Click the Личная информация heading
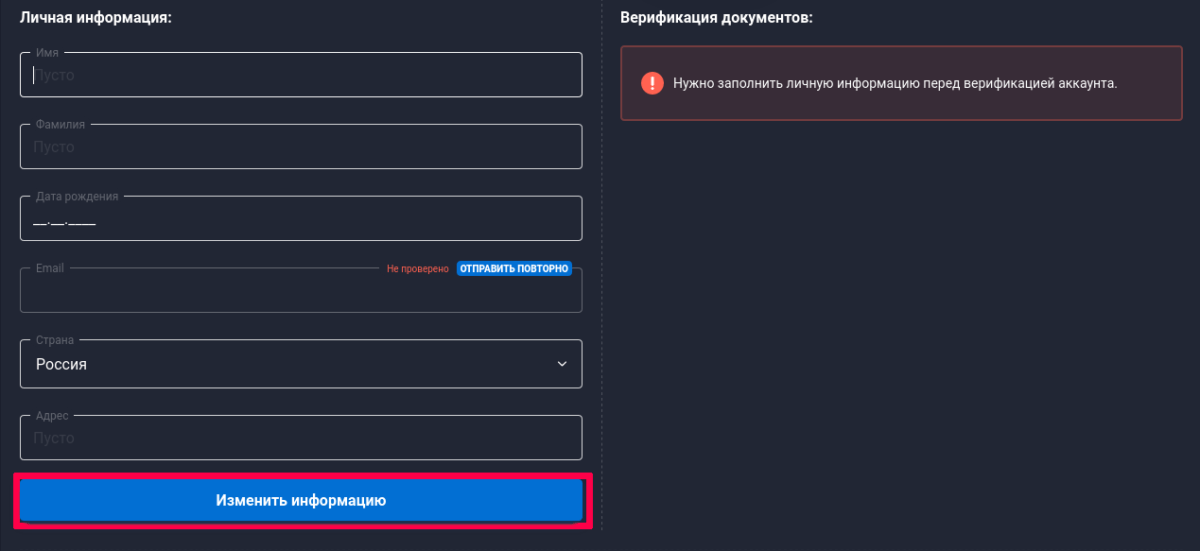 (96, 17)
